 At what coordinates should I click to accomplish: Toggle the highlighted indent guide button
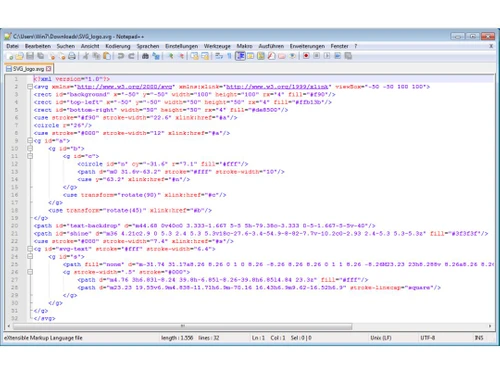pos(240,56)
